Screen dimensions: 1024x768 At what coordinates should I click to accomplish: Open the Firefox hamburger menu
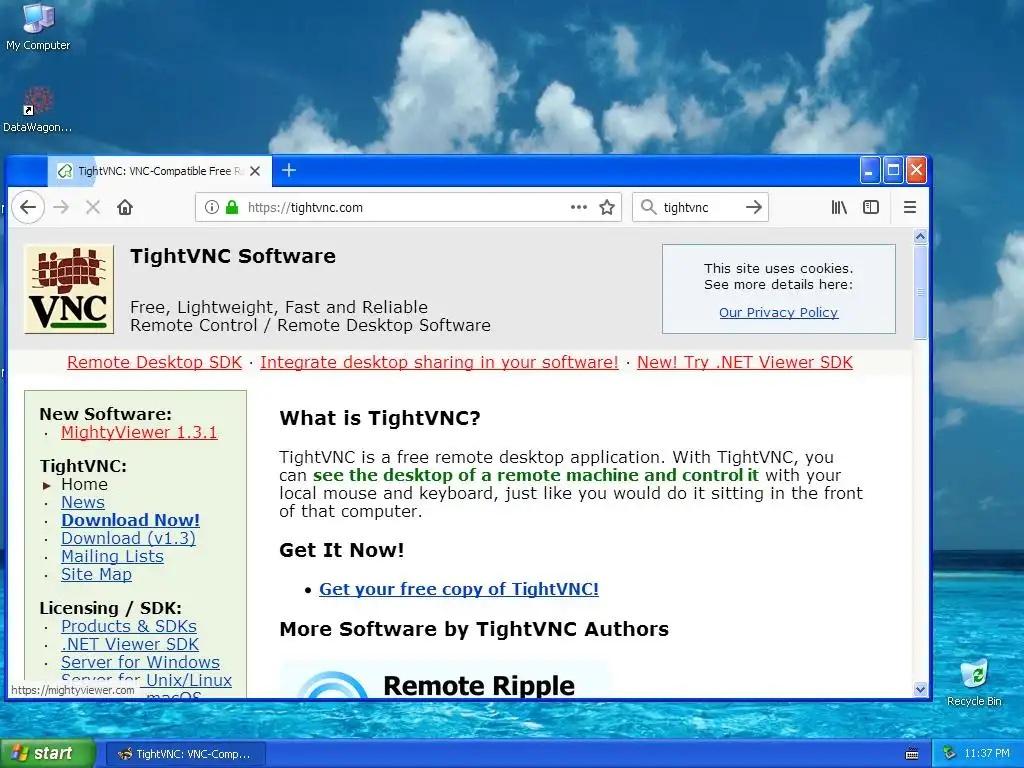point(910,207)
